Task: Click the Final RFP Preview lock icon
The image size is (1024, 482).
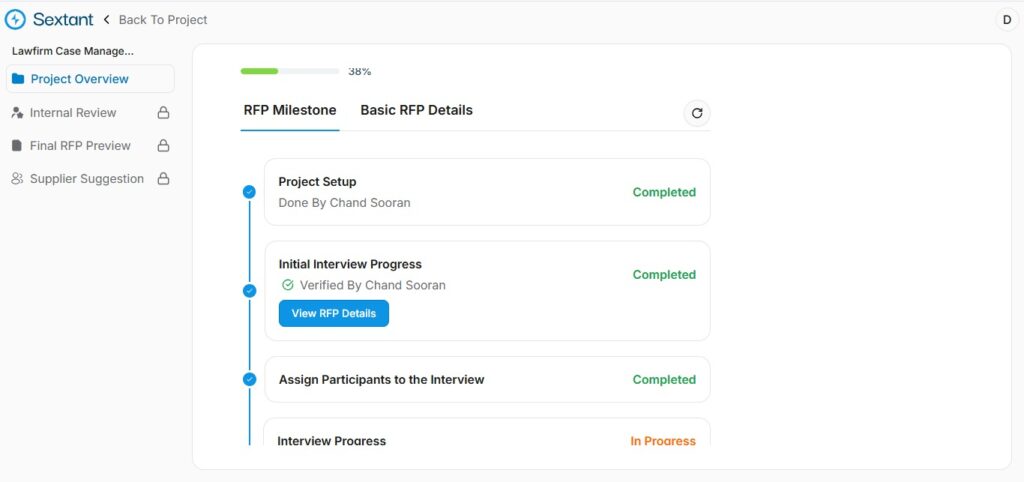Action: [163, 146]
